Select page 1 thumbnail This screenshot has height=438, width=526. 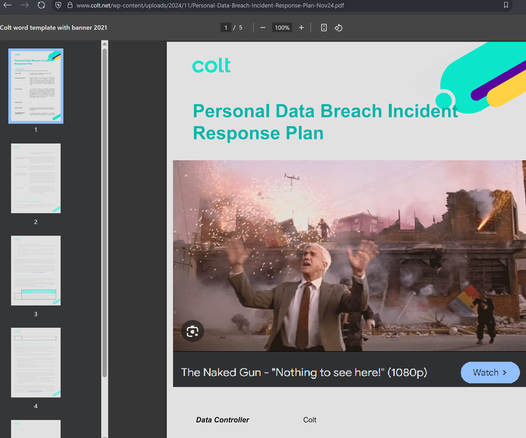pos(36,86)
